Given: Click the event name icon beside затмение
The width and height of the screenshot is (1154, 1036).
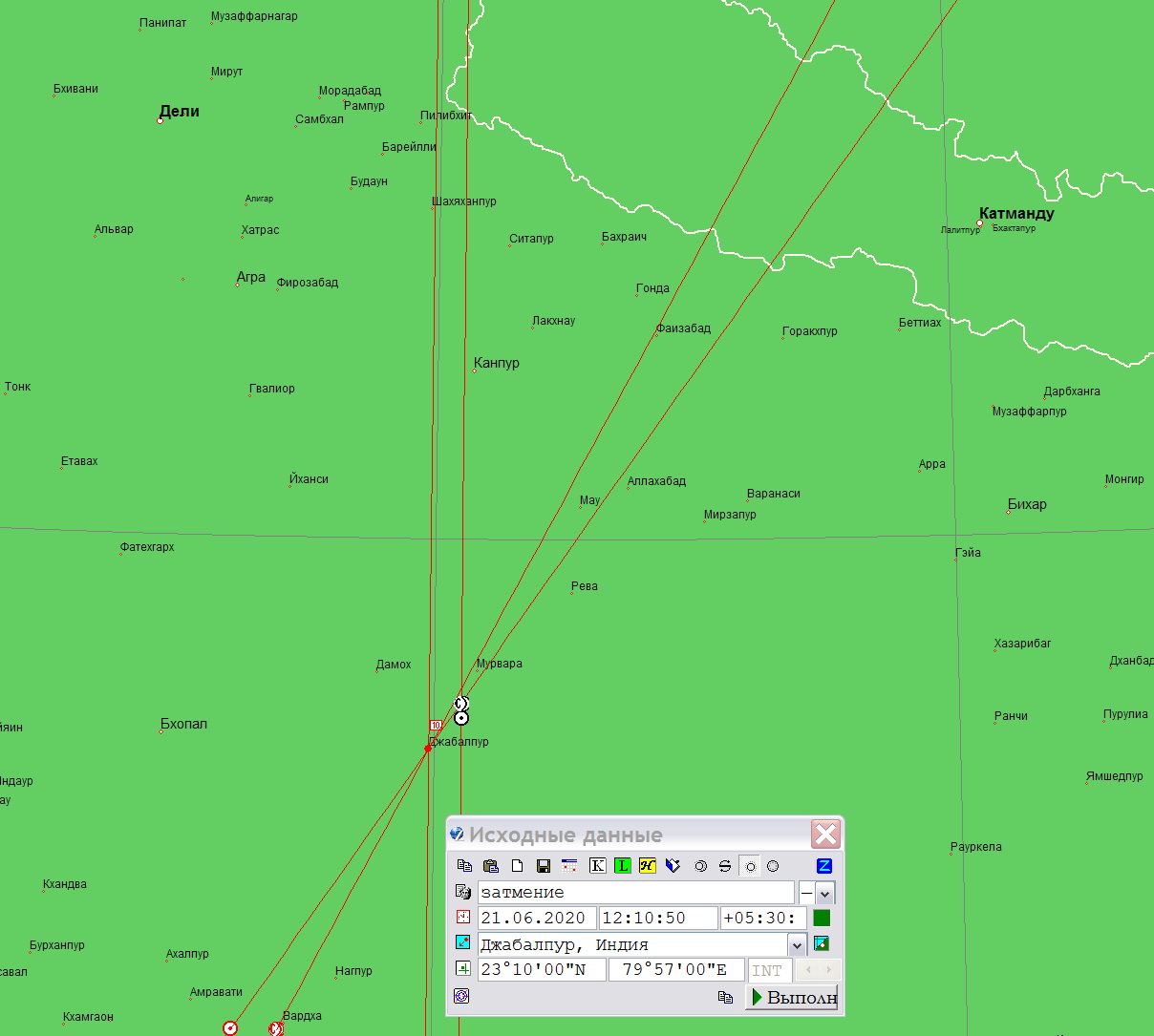Looking at the screenshot, I should (463, 892).
